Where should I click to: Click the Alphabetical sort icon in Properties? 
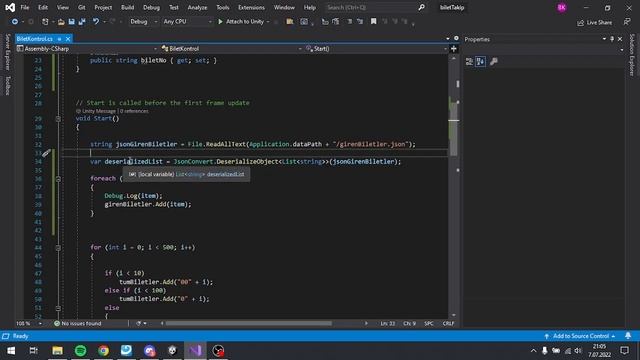(x=480, y=62)
